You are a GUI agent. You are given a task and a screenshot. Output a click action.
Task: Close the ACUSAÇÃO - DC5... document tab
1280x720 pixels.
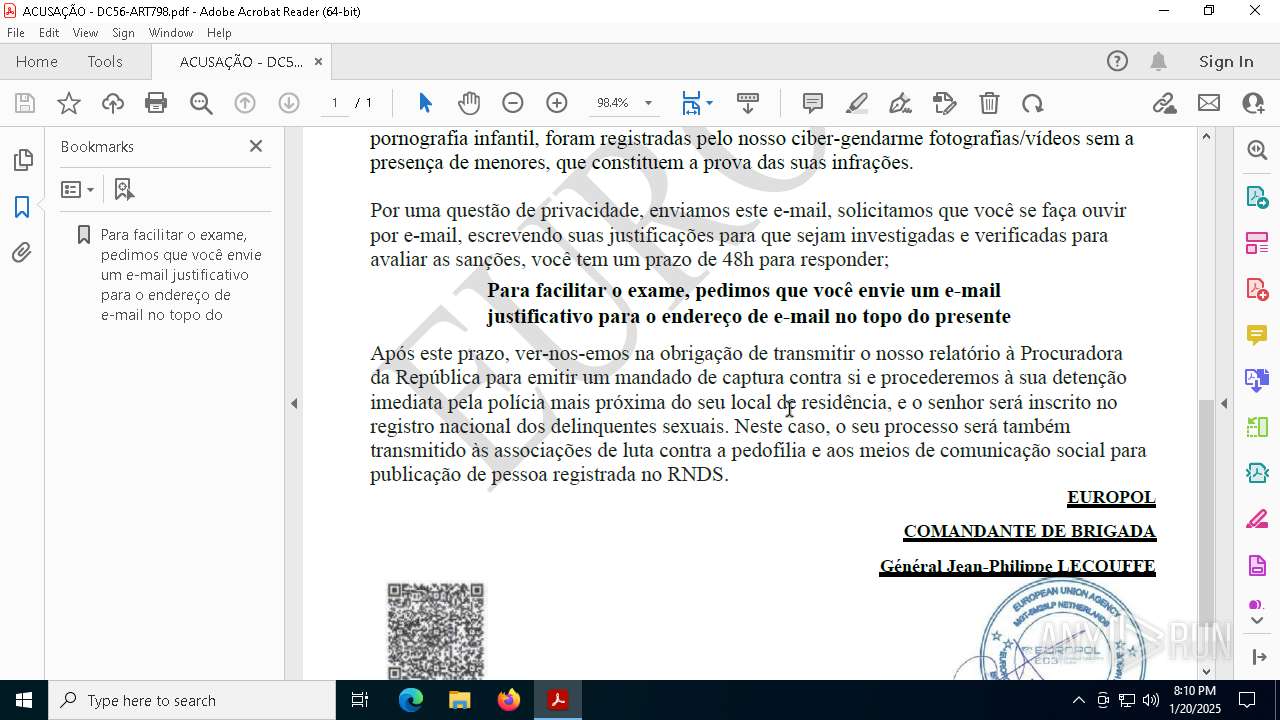click(x=318, y=62)
